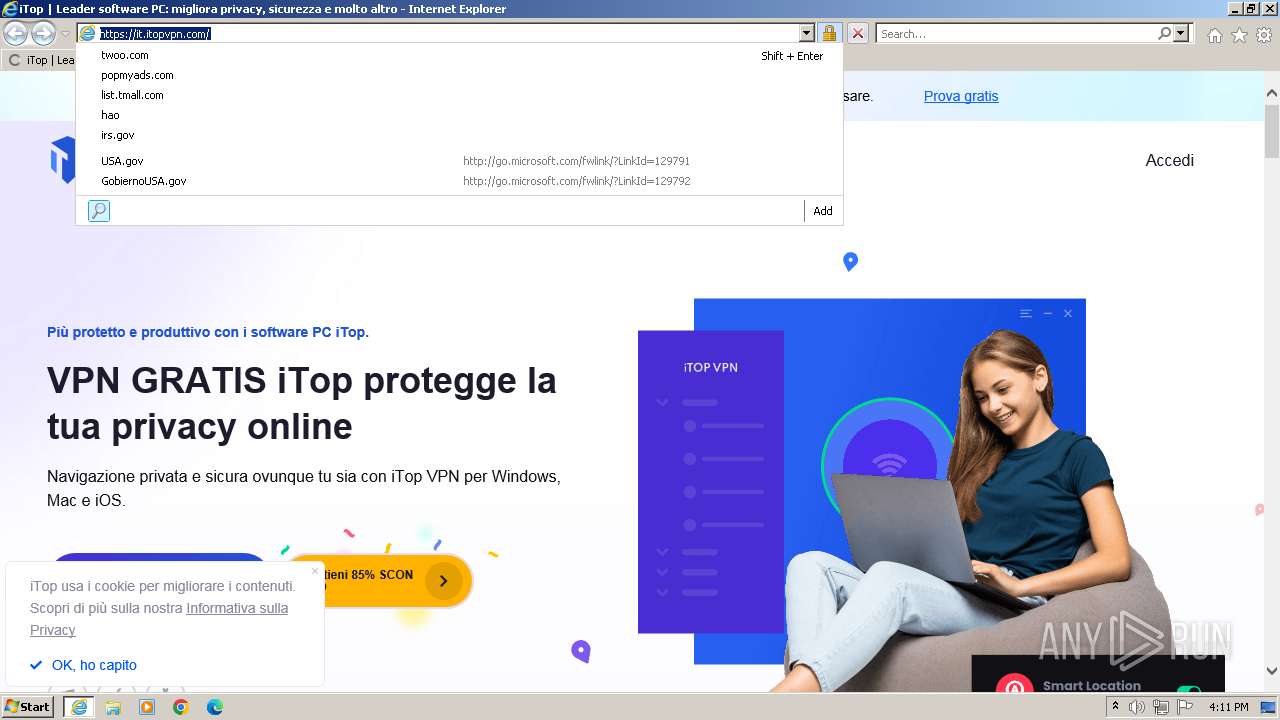Click the arrow circle on offer button
Image resolution: width=1280 pixels, height=720 pixels.
click(x=443, y=581)
